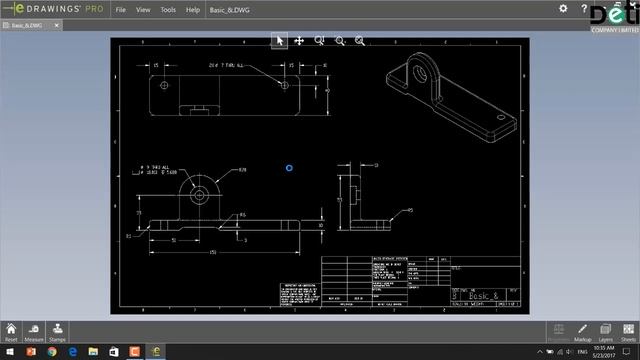Open the volume control in the tray
Image resolution: width=640 pixels, height=360 pixels.
point(569,352)
